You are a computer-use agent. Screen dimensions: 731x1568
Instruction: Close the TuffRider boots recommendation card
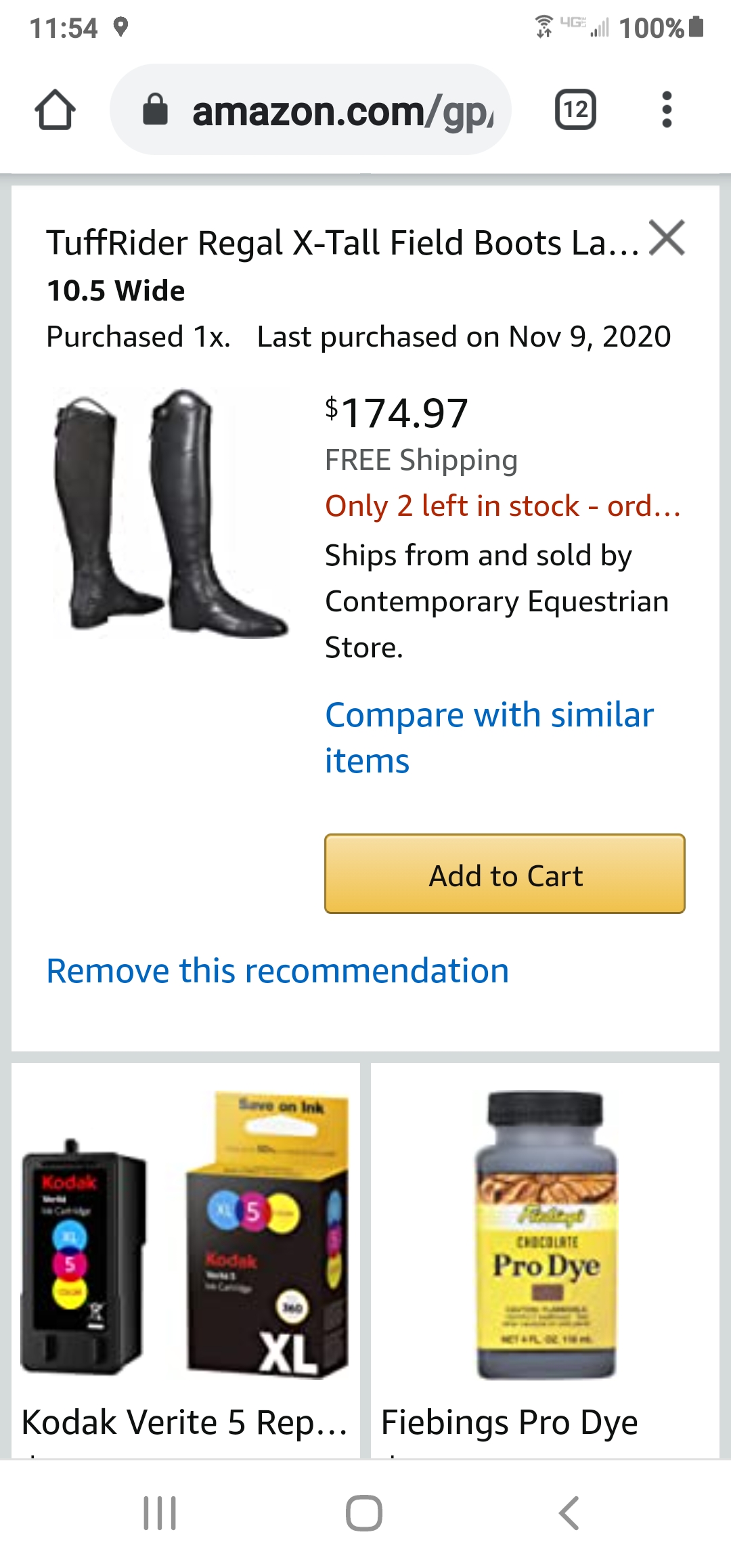(x=667, y=238)
